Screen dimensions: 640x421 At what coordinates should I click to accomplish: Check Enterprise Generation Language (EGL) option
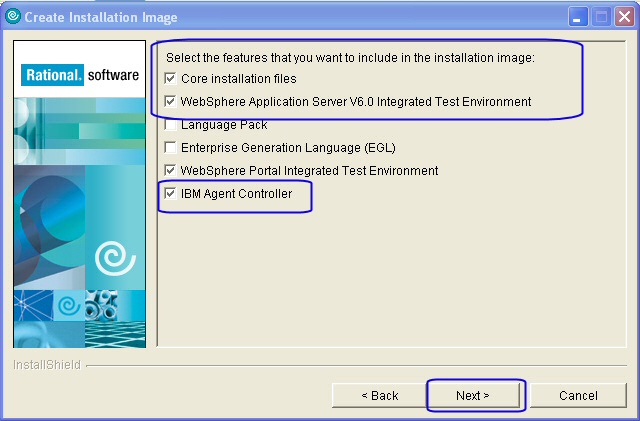(x=170, y=147)
